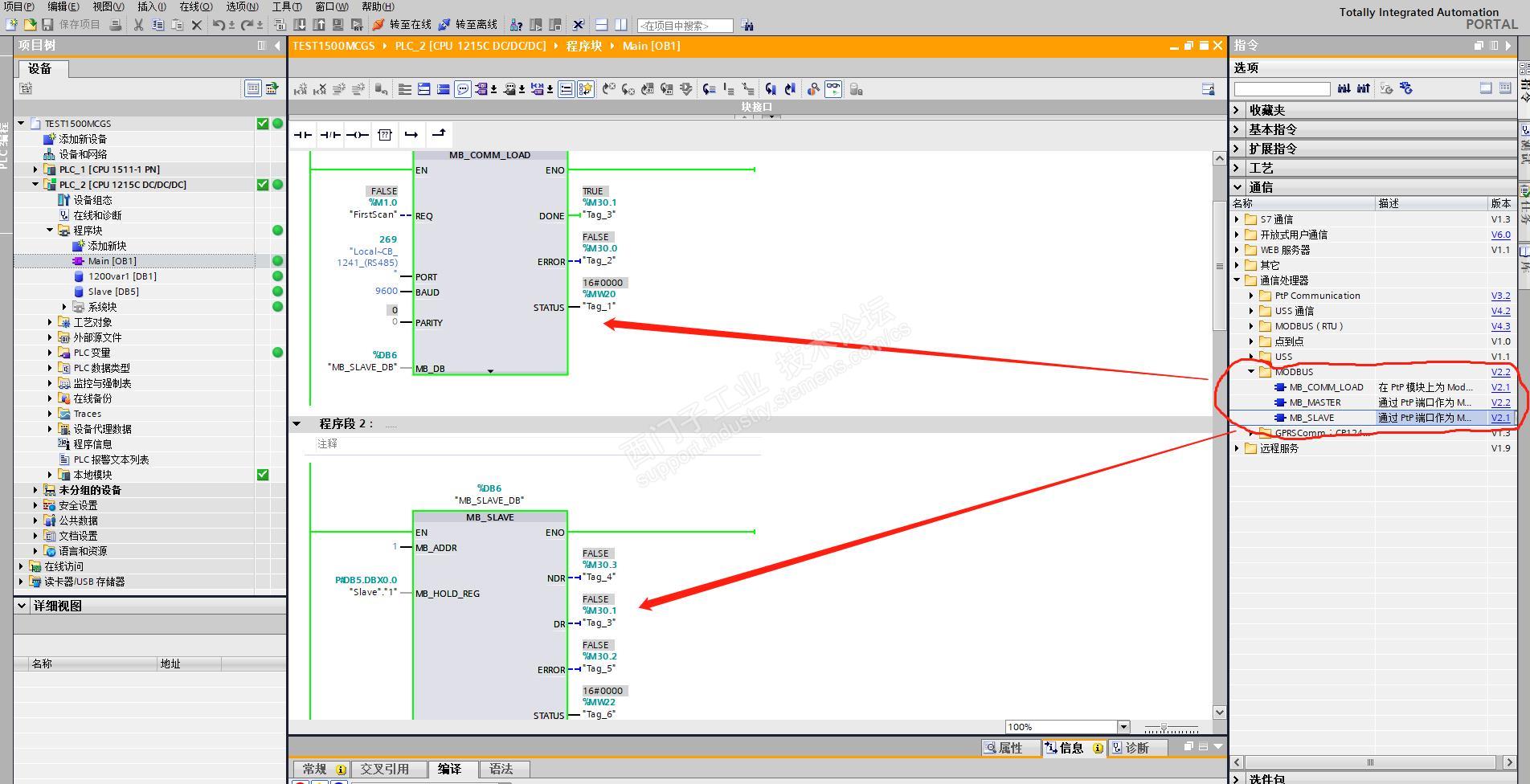The width and height of the screenshot is (1530, 784).
Task: Collapse the MODBUS folder in instruction tree
Action: click(1251, 372)
